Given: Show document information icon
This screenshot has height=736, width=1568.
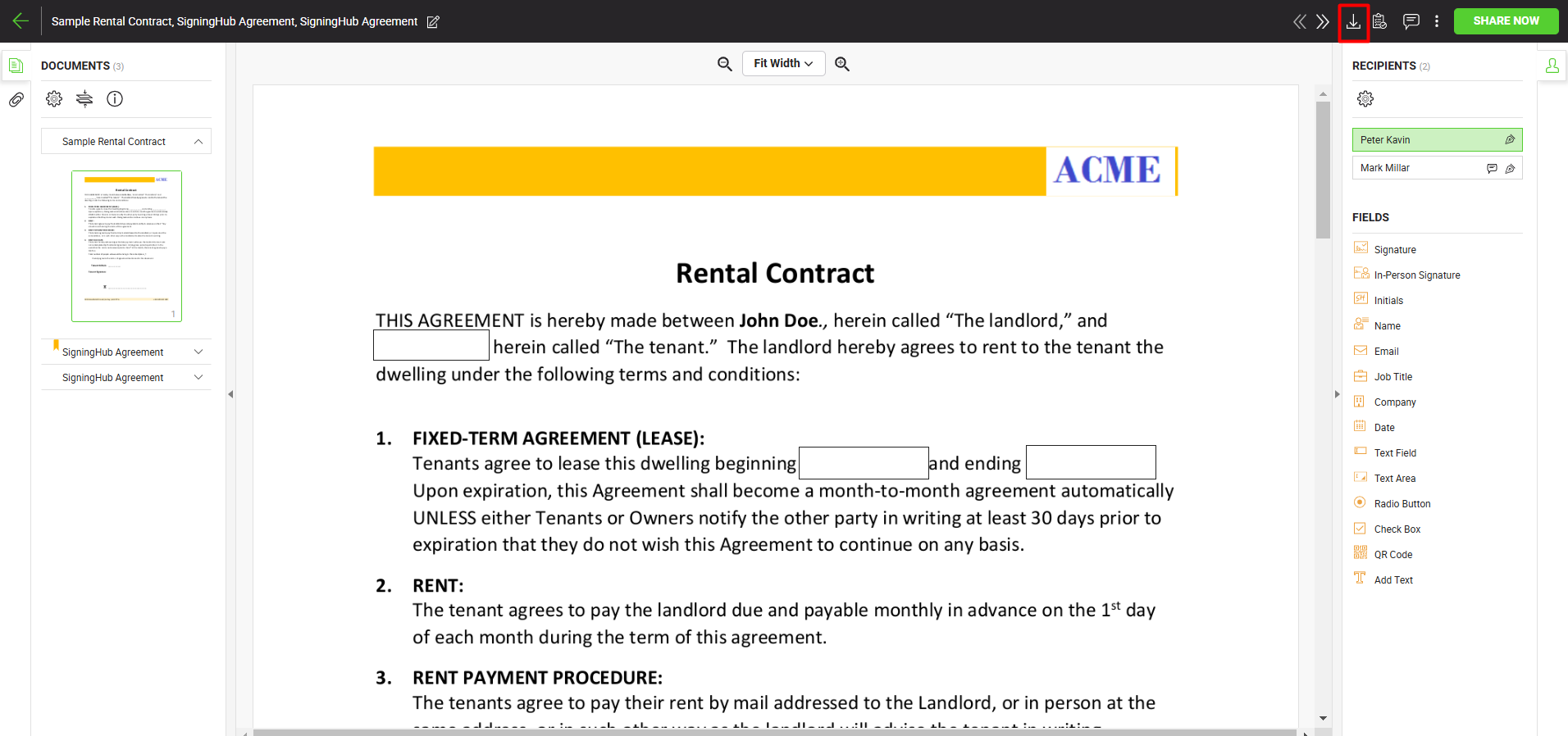Looking at the screenshot, I should tap(115, 99).
